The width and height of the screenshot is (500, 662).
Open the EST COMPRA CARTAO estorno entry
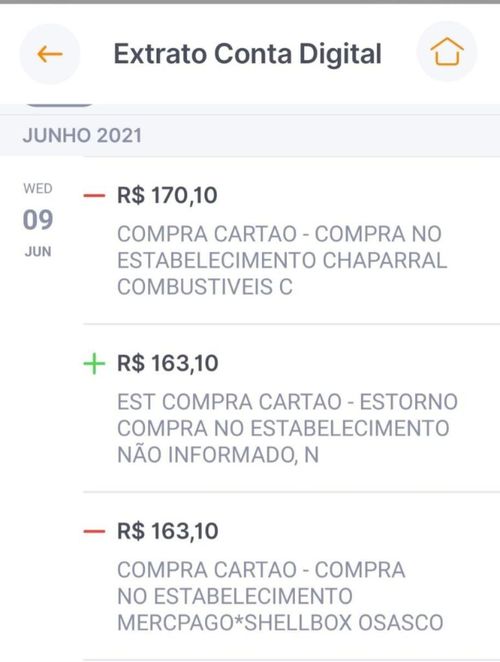click(287, 428)
